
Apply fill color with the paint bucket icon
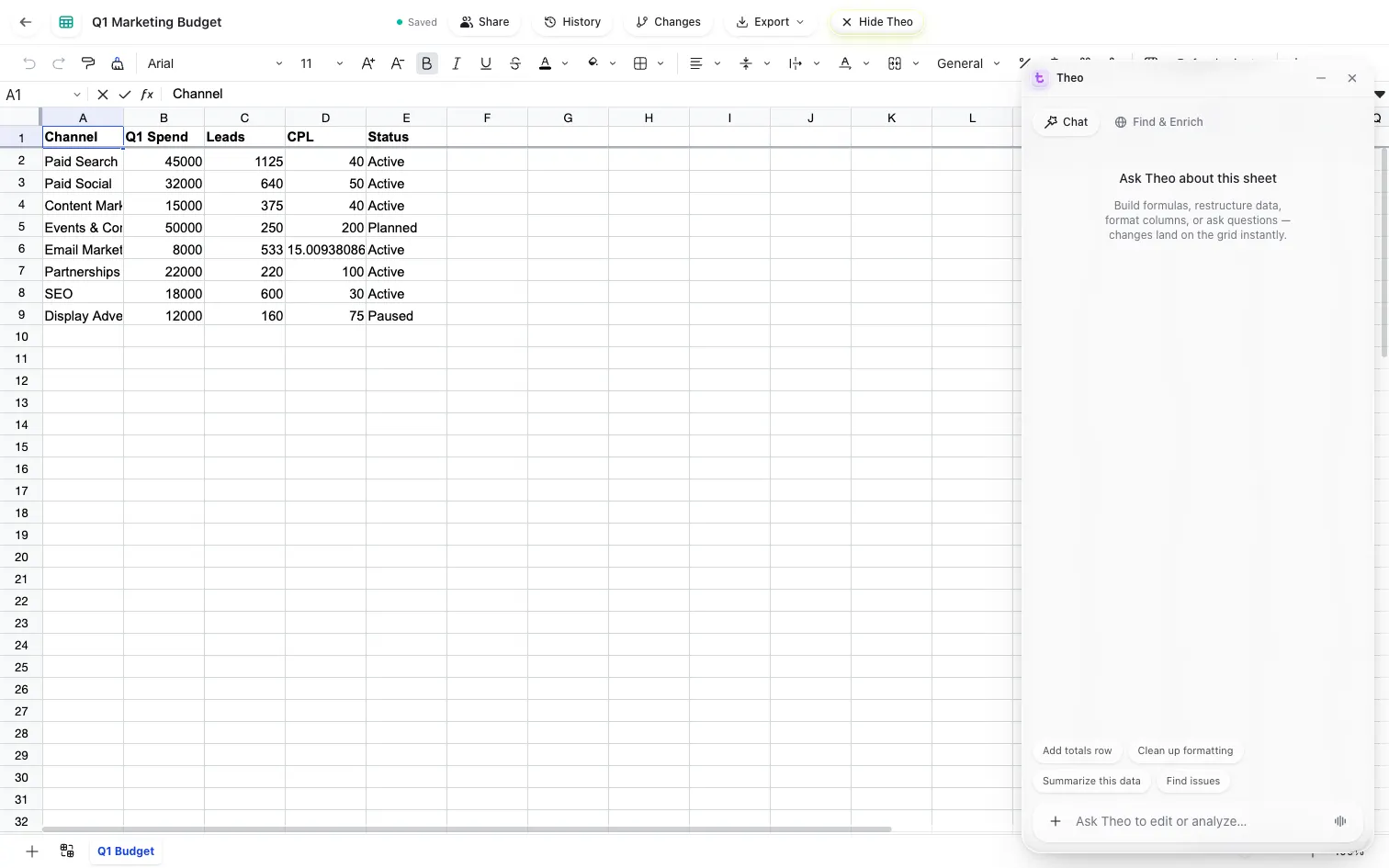(593, 63)
